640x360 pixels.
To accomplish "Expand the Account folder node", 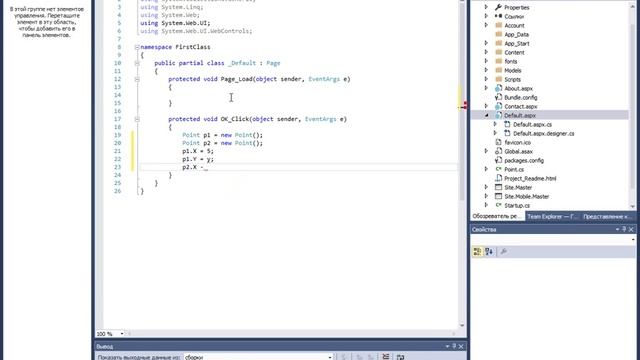I will pyautogui.click(x=487, y=25).
